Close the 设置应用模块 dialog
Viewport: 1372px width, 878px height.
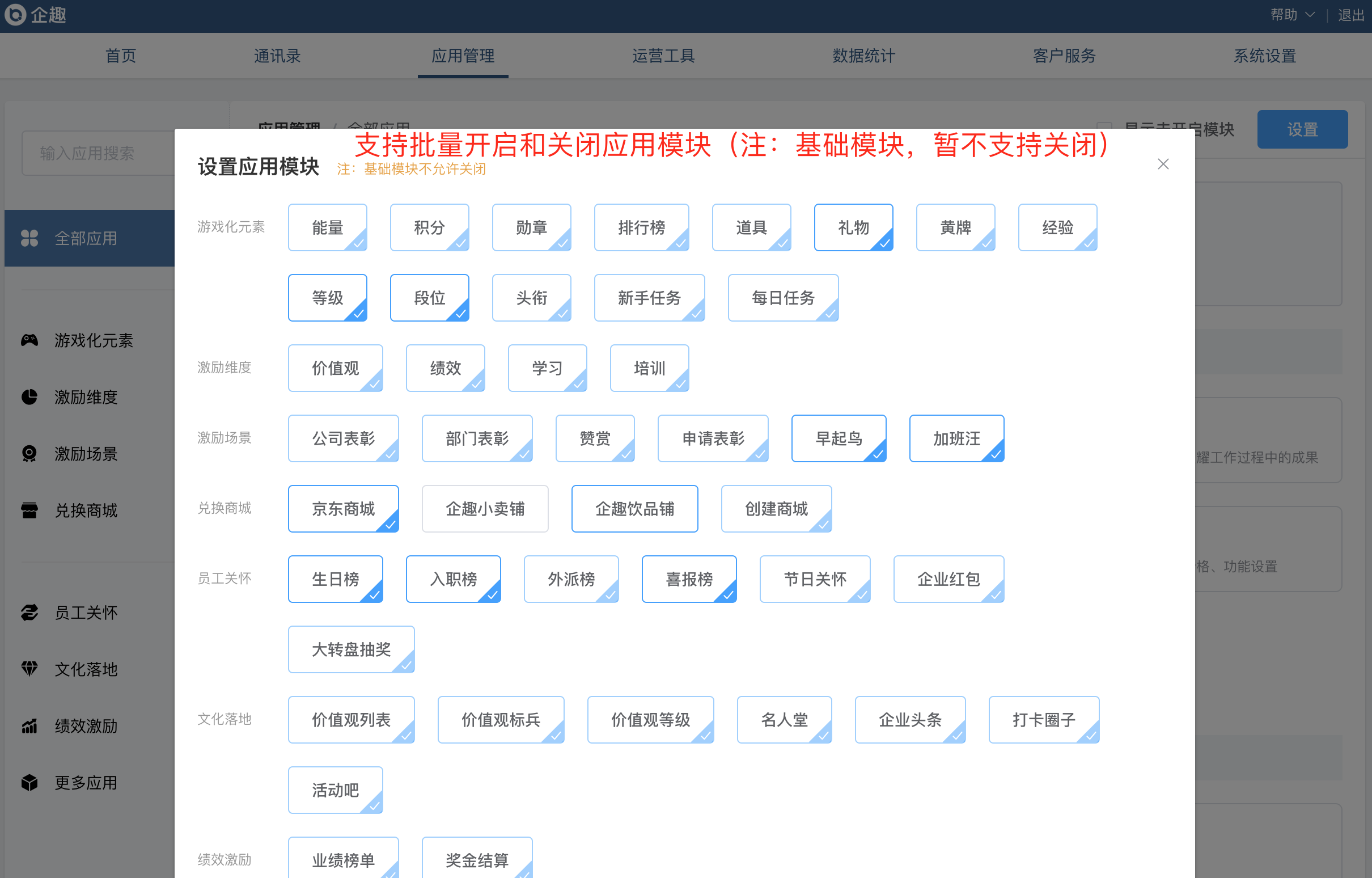coord(1163,164)
